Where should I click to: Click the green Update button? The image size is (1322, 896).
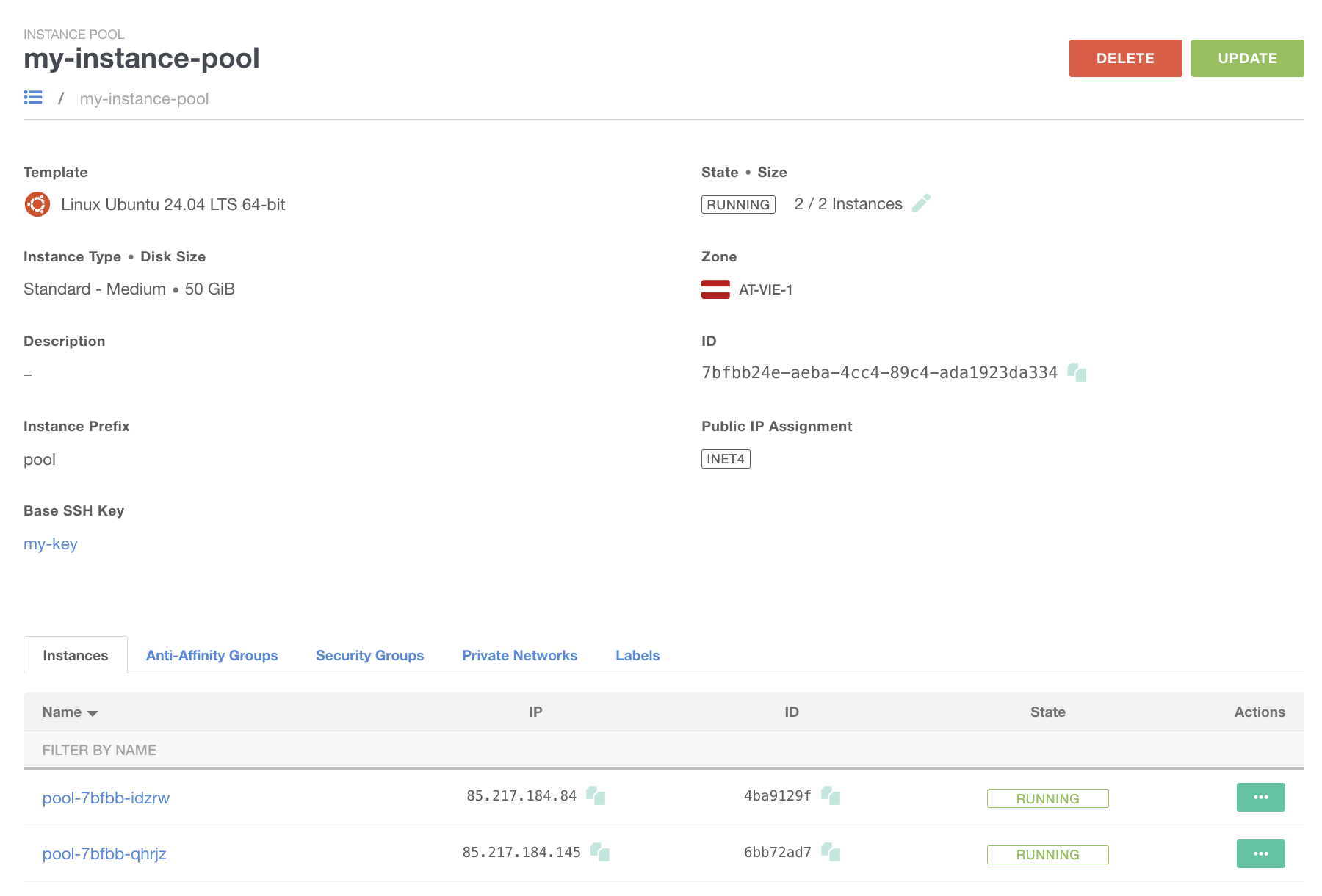tap(1247, 58)
